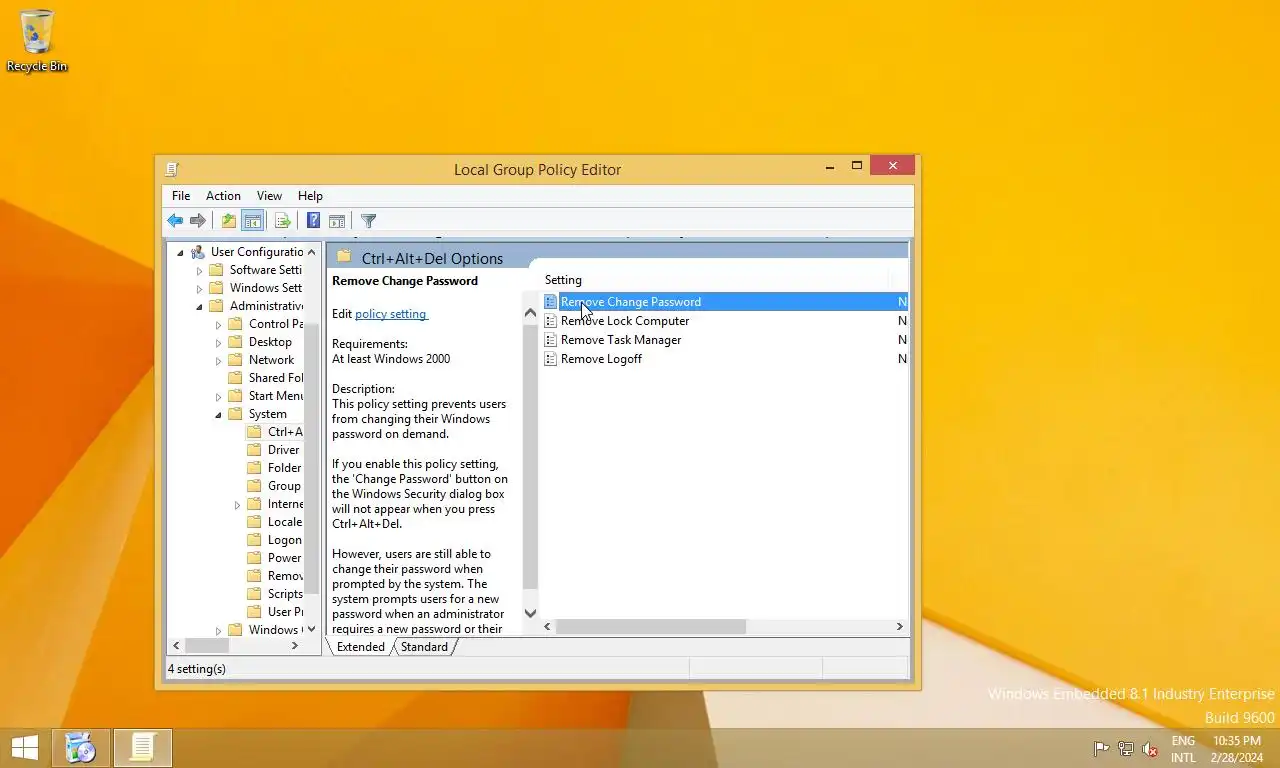
Task: Click description pane scroll up arrow
Action: [530, 314]
